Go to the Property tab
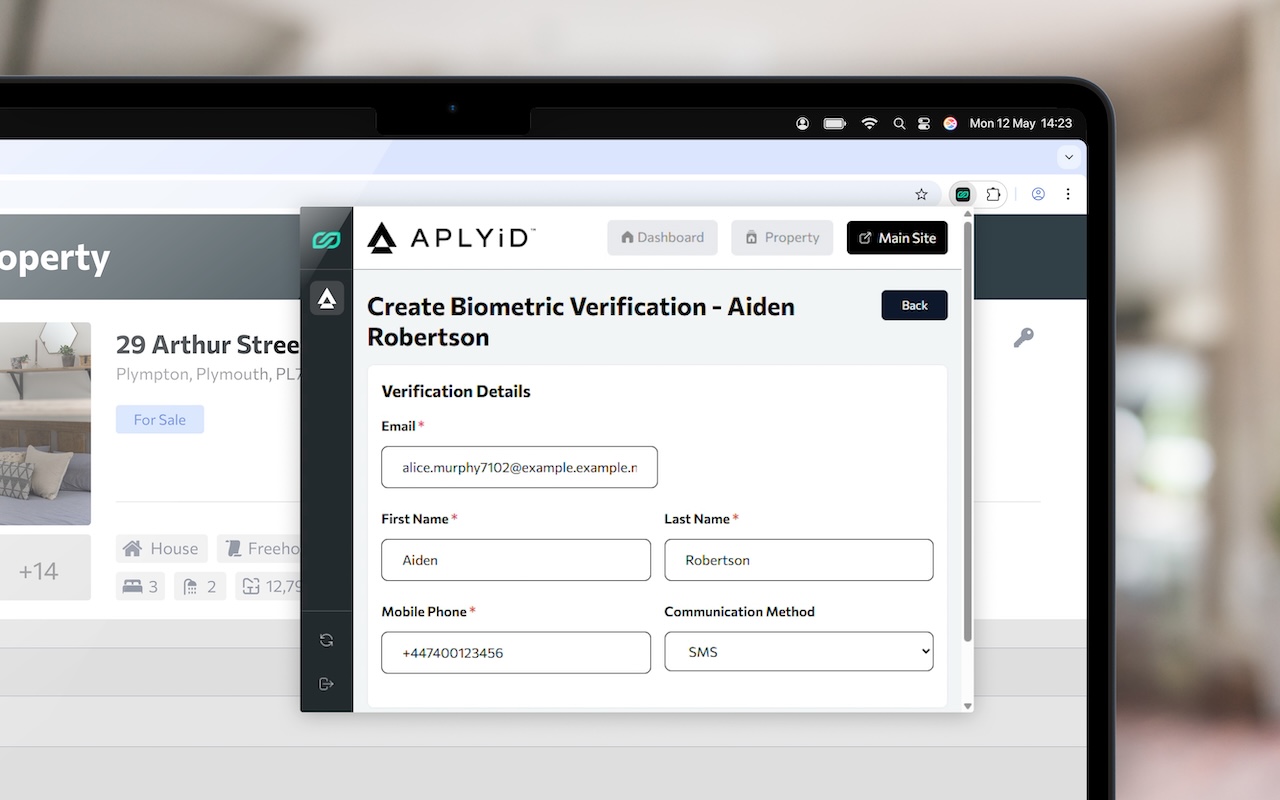The height and width of the screenshot is (800, 1280). pyautogui.click(x=782, y=238)
